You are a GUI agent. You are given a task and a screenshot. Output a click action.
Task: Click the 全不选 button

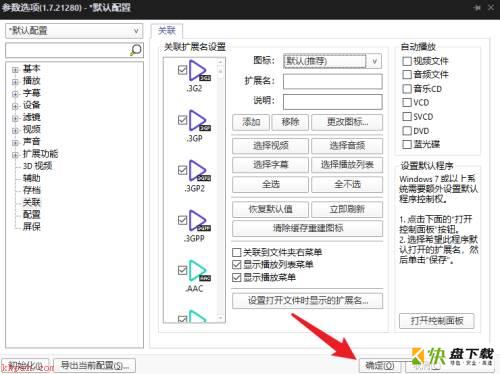(x=347, y=184)
